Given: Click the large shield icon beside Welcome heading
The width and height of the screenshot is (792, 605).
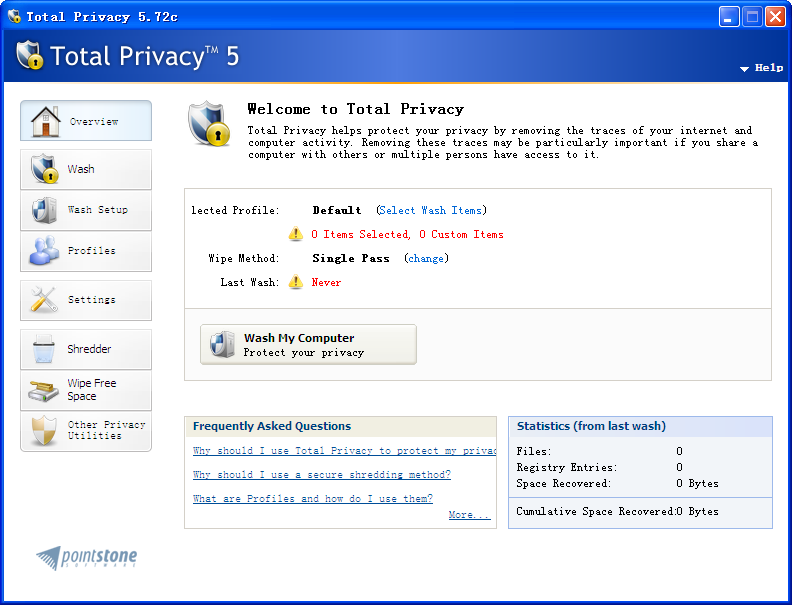Looking at the screenshot, I should pyautogui.click(x=211, y=124).
